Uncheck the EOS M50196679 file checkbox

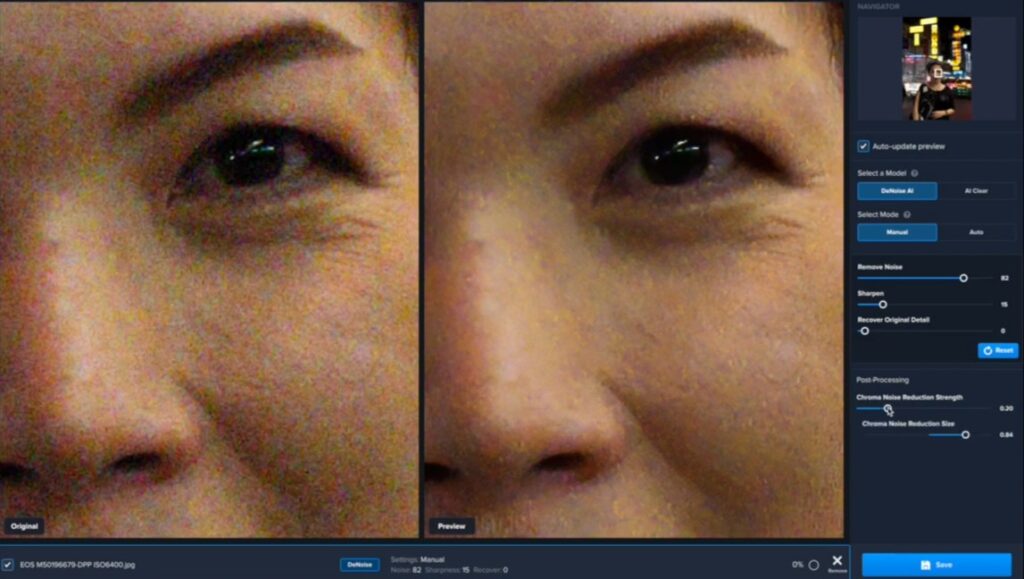click(8, 565)
